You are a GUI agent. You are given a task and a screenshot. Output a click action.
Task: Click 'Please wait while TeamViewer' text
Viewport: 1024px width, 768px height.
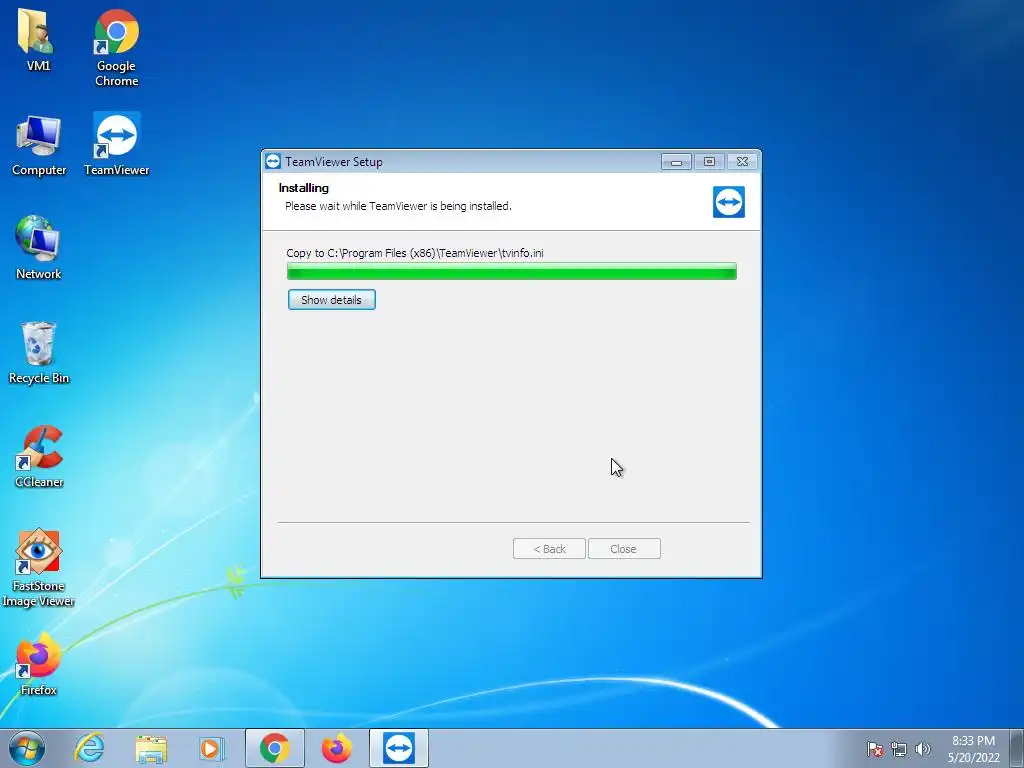click(398, 206)
